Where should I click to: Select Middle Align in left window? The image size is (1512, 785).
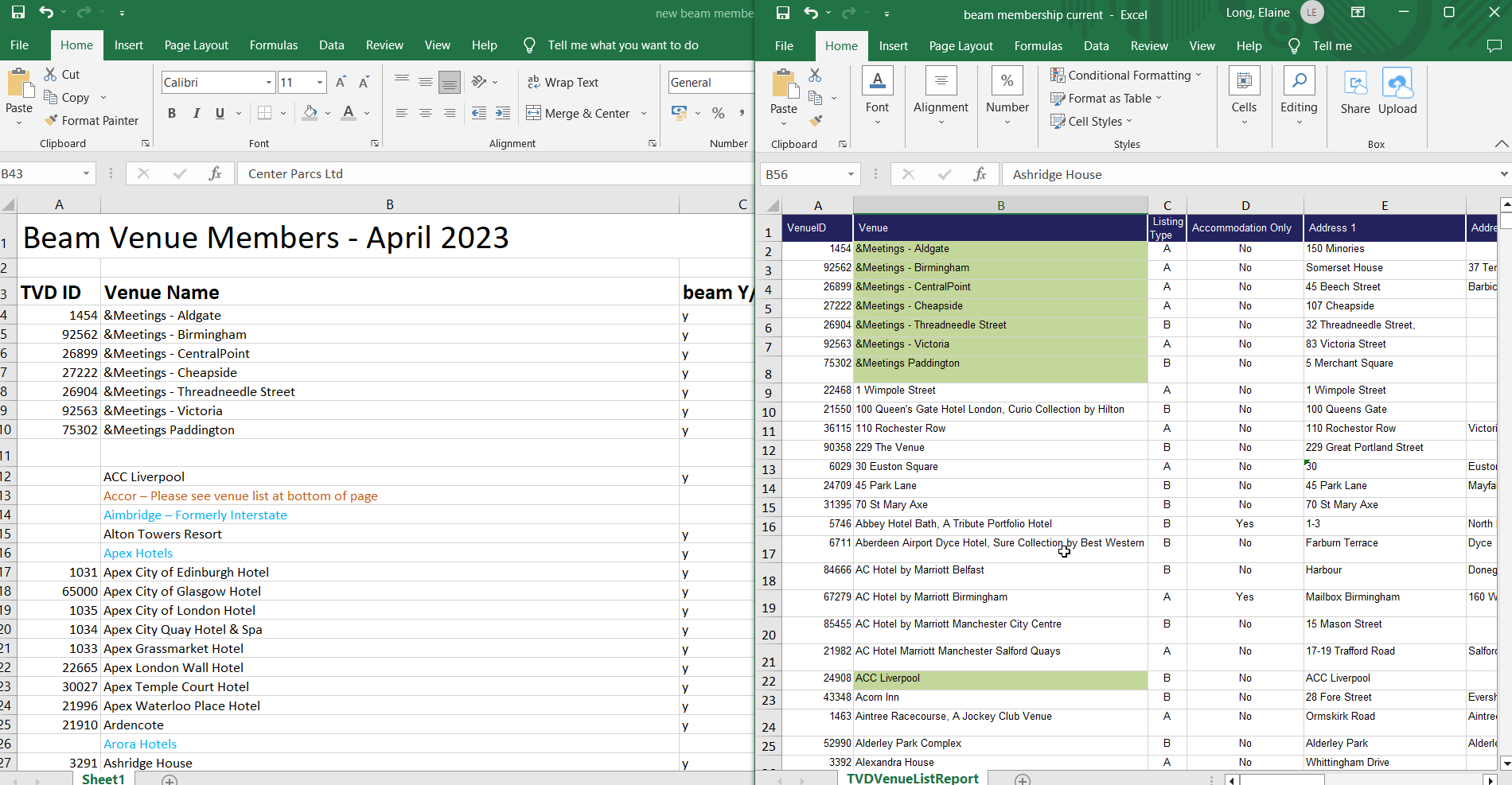[426, 82]
